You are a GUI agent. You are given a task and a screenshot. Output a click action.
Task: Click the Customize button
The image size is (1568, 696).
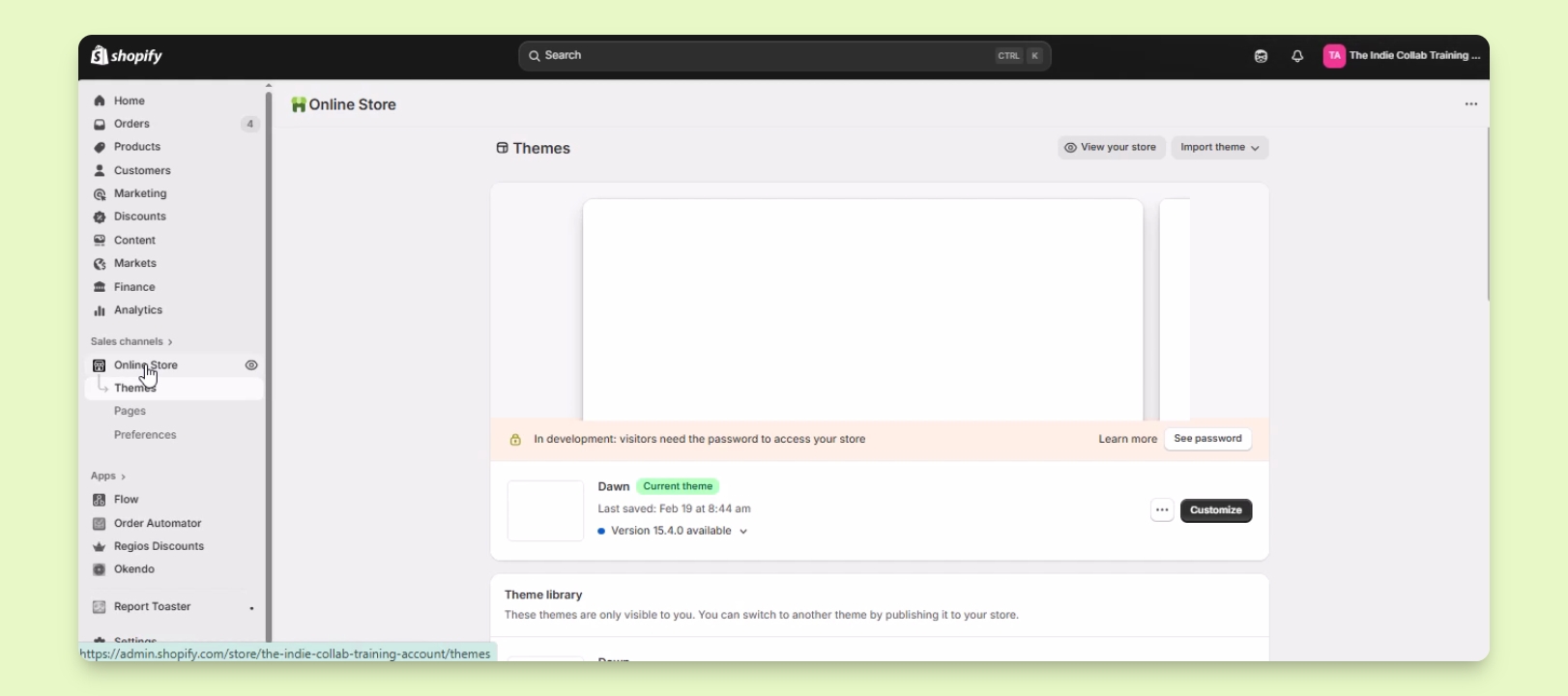pyautogui.click(x=1216, y=510)
